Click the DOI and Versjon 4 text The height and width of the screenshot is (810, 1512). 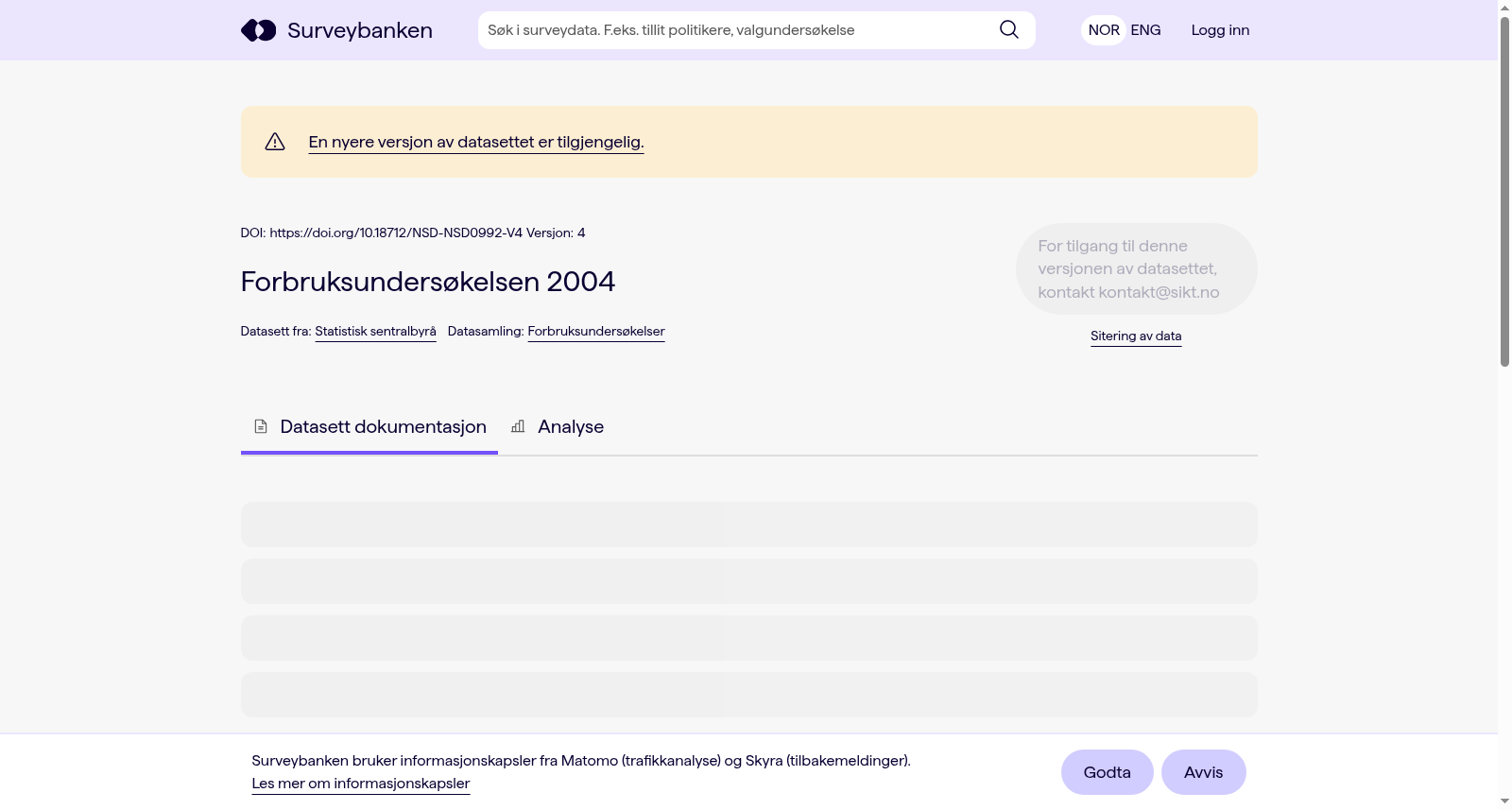click(413, 233)
